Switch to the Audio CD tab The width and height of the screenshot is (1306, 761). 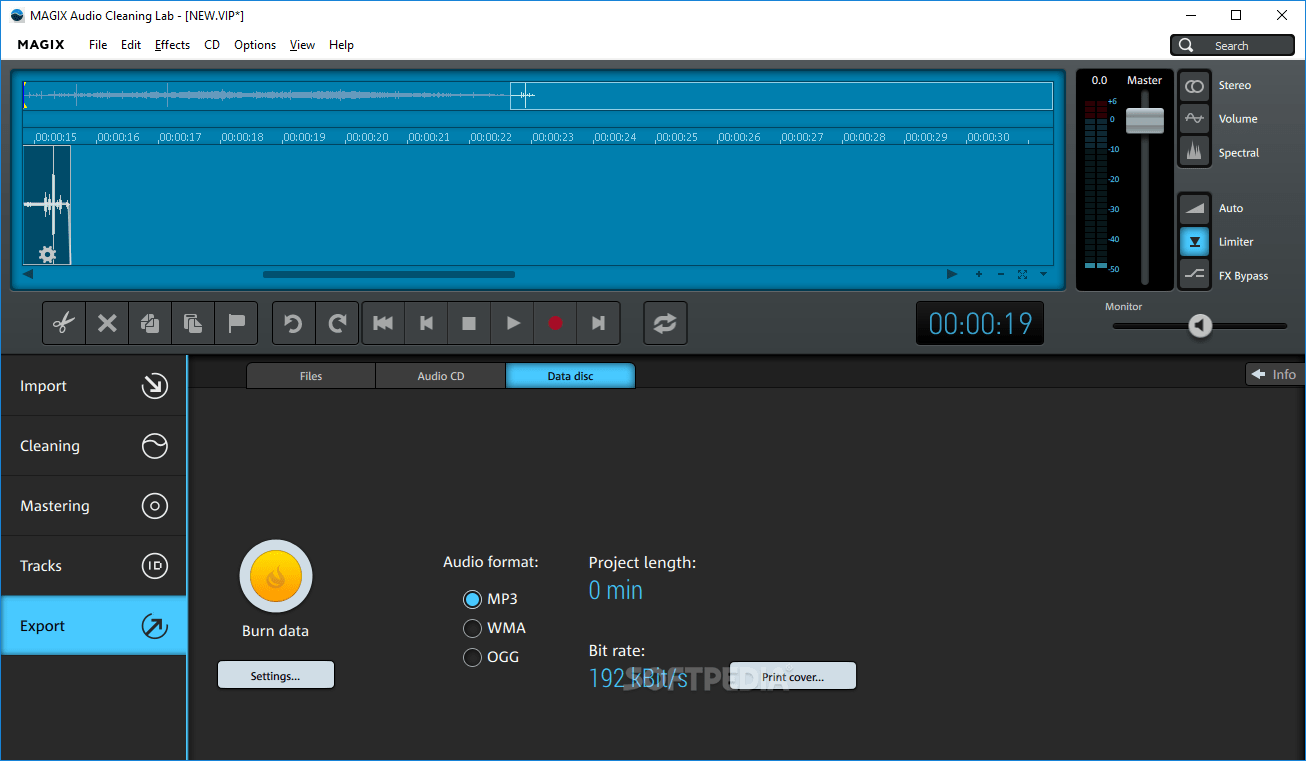point(440,375)
